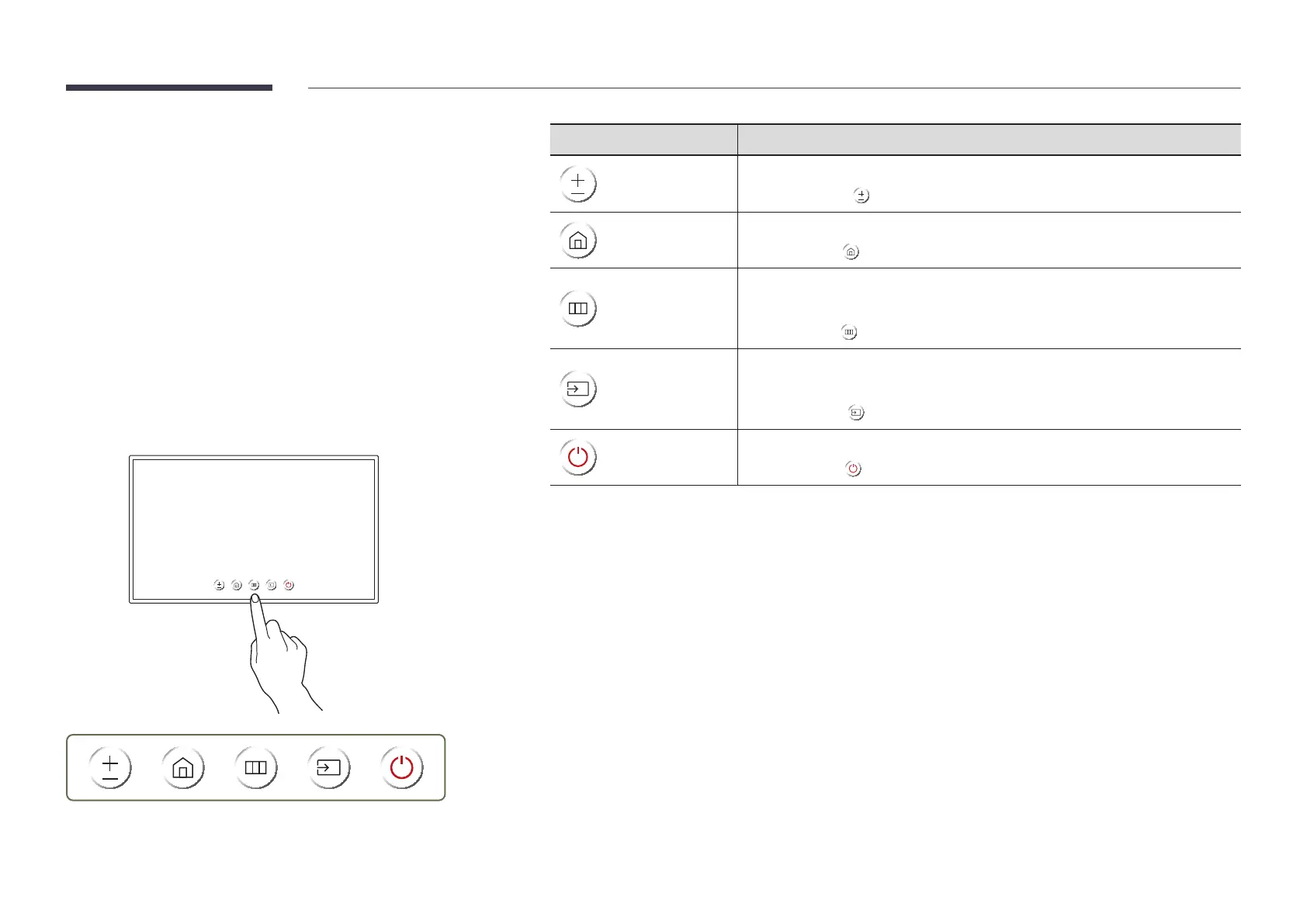The height and width of the screenshot is (924, 1307).
Task: Click small inline source icon in table's second column
Action: click(x=856, y=413)
